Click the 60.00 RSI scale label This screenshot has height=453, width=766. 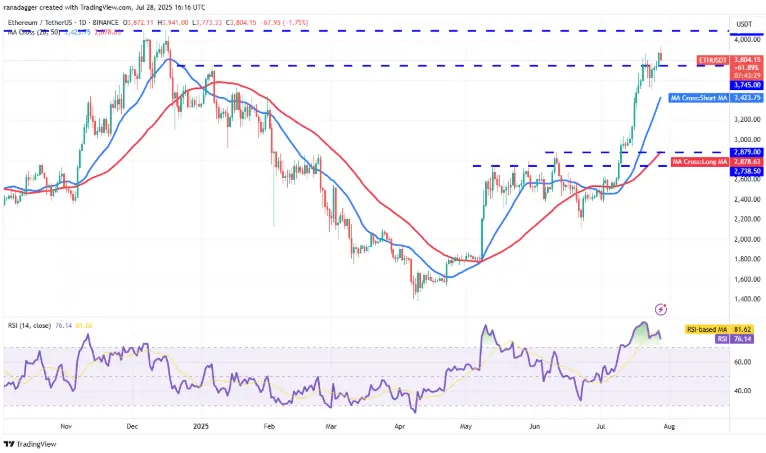pyautogui.click(x=743, y=362)
